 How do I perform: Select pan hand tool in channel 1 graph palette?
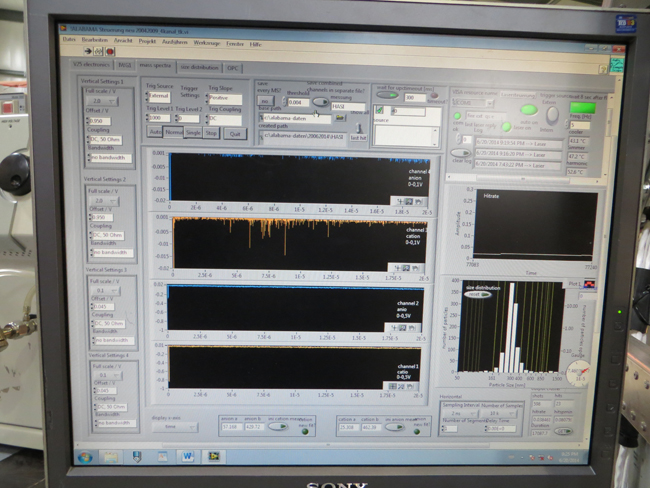tap(410, 386)
